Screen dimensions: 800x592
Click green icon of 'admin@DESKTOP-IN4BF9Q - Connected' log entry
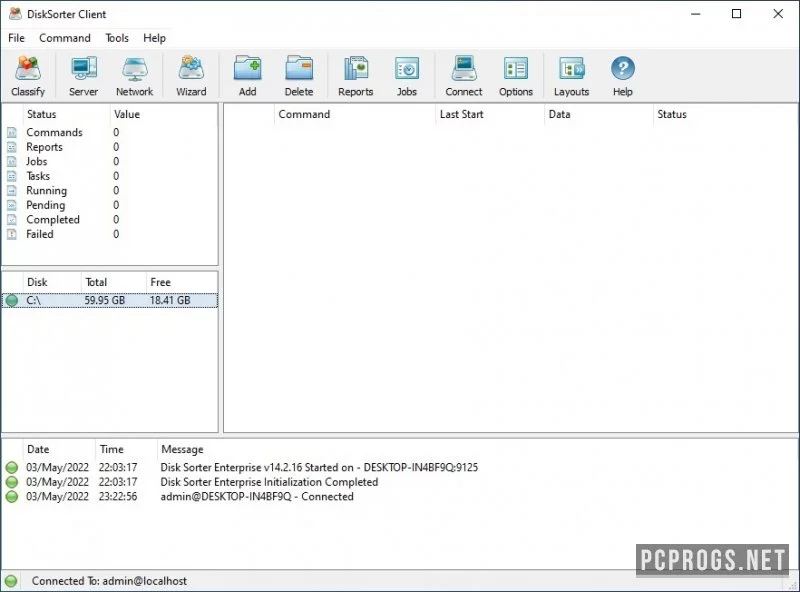point(11,497)
